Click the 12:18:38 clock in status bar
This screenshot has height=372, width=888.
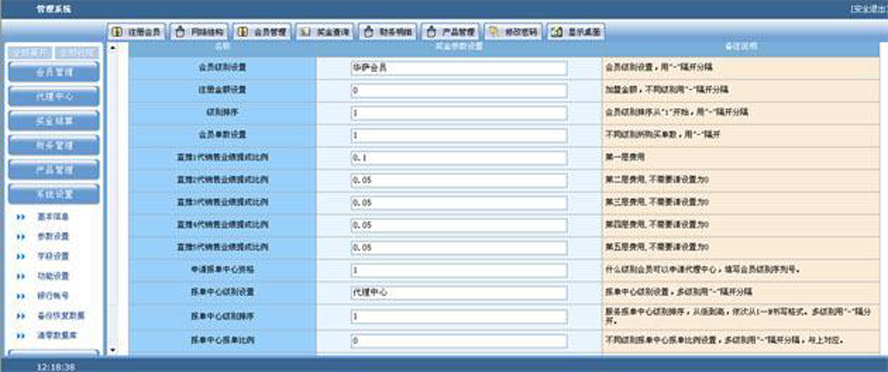click(56, 367)
